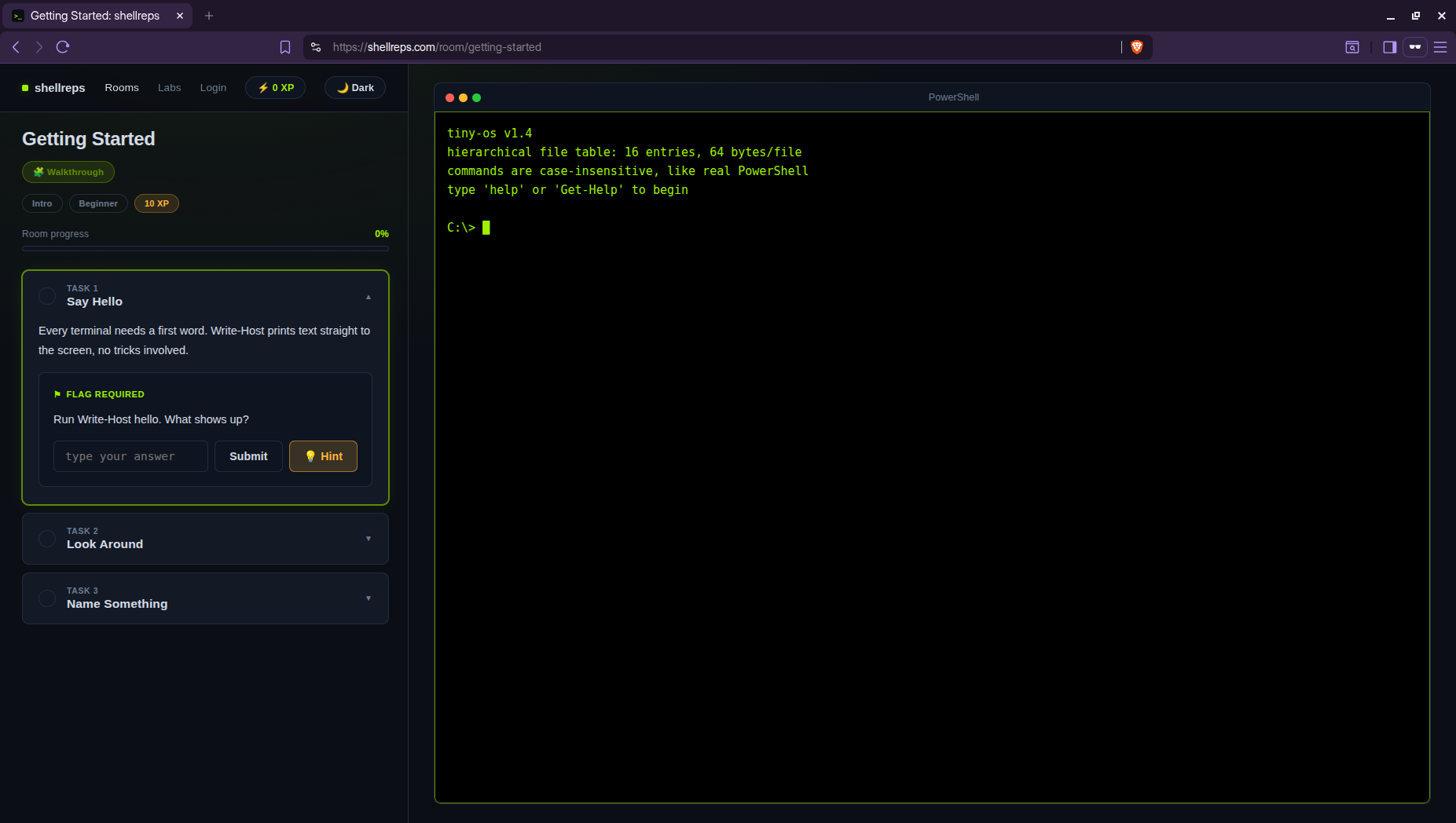Click the 'tiny-os v1.4' terminal line
Image resolution: width=1456 pixels, height=823 pixels.
pos(490,134)
